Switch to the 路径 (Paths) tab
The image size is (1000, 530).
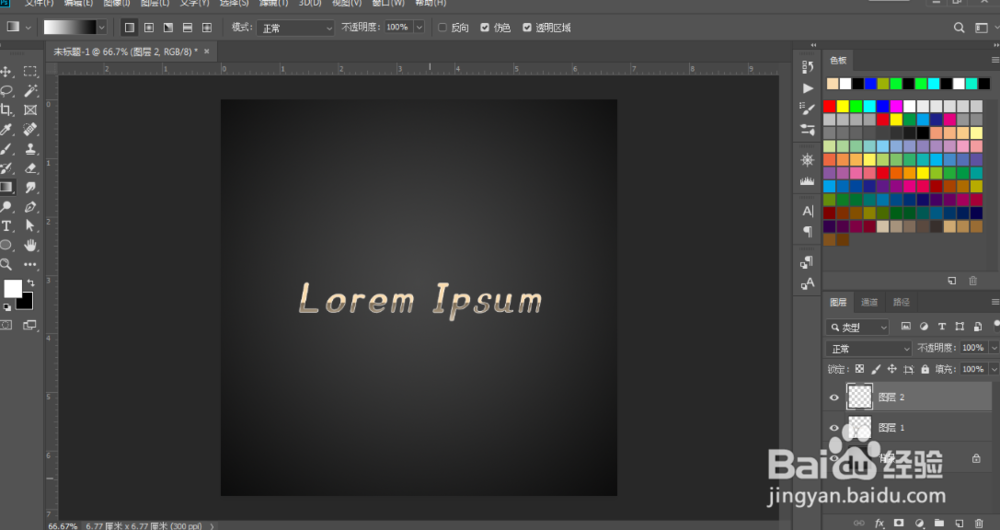click(x=901, y=302)
